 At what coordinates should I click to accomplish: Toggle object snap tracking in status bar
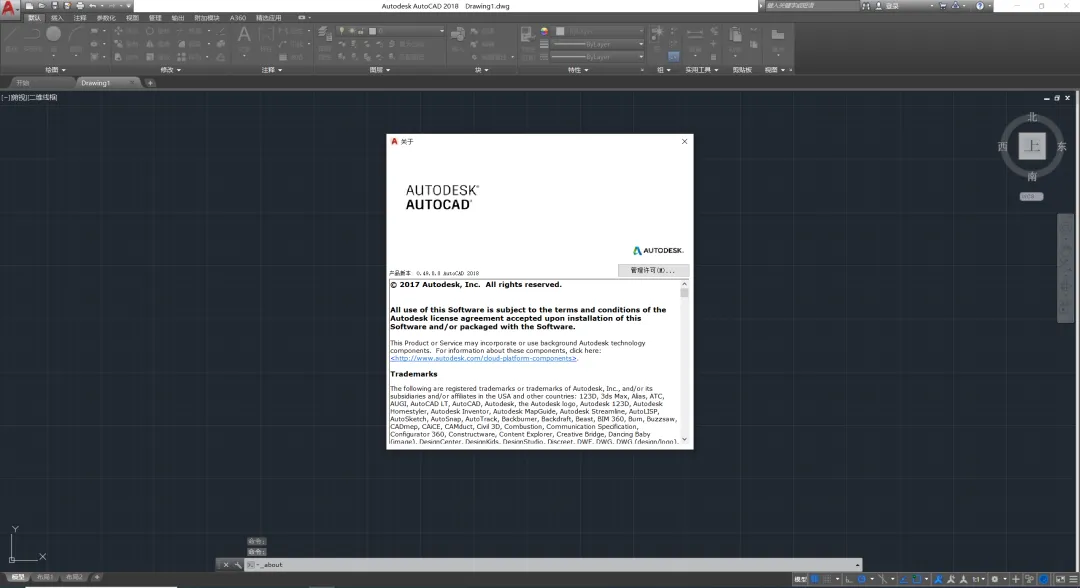[x=904, y=579]
